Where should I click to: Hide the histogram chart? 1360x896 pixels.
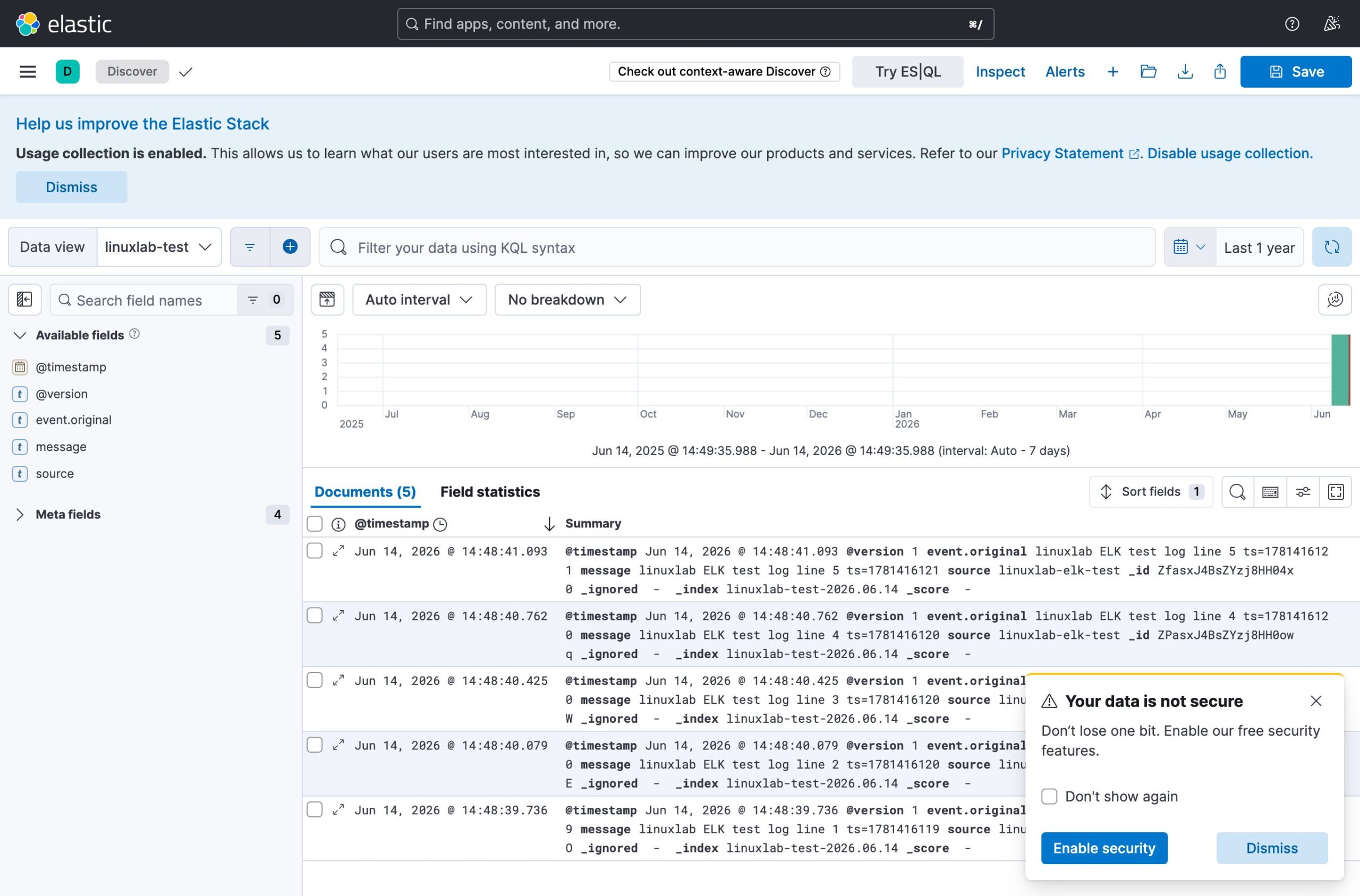coord(327,300)
